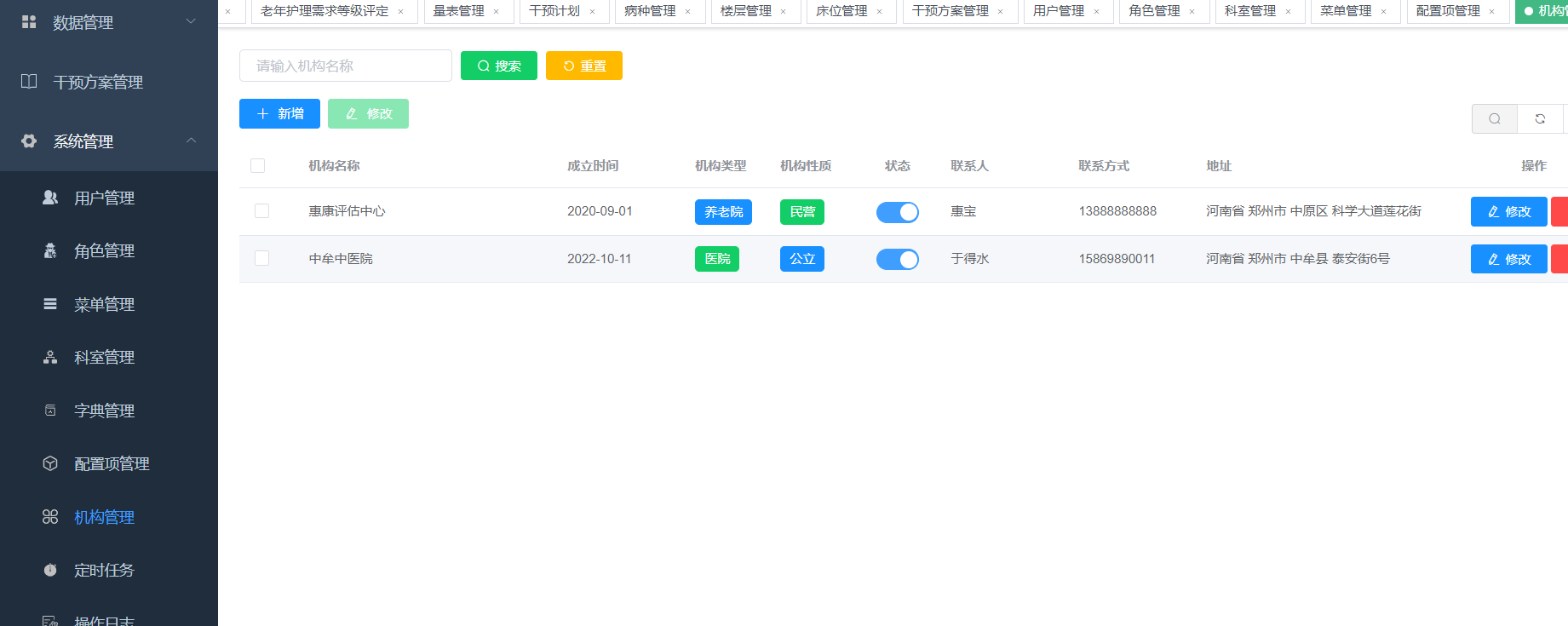1568x626 pixels.
Task: Toggle the status switch for 惠康评估中心
Action: (x=897, y=212)
